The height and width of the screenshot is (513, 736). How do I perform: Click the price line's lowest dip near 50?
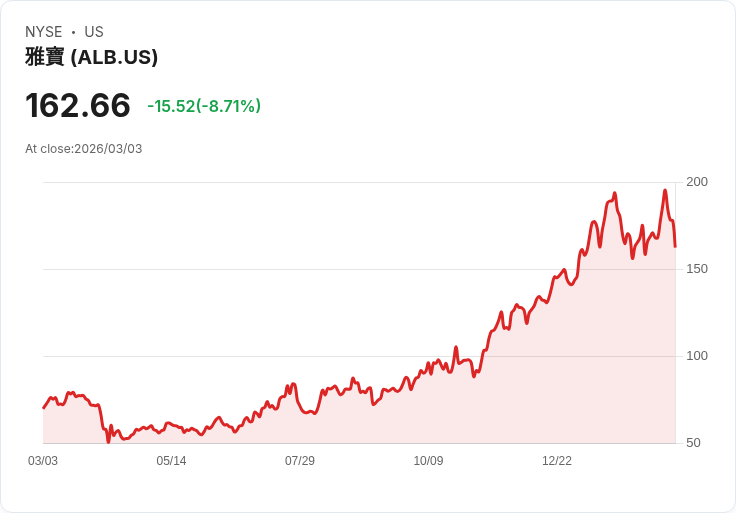pos(108,441)
